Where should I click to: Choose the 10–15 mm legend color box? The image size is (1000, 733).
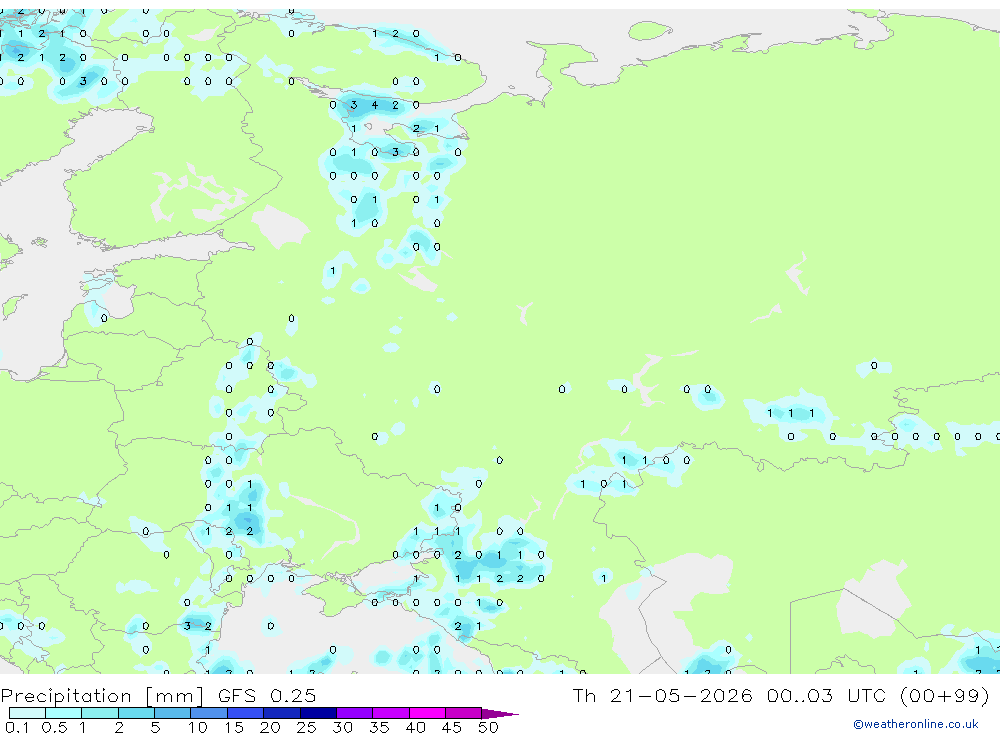[x=209, y=713]
